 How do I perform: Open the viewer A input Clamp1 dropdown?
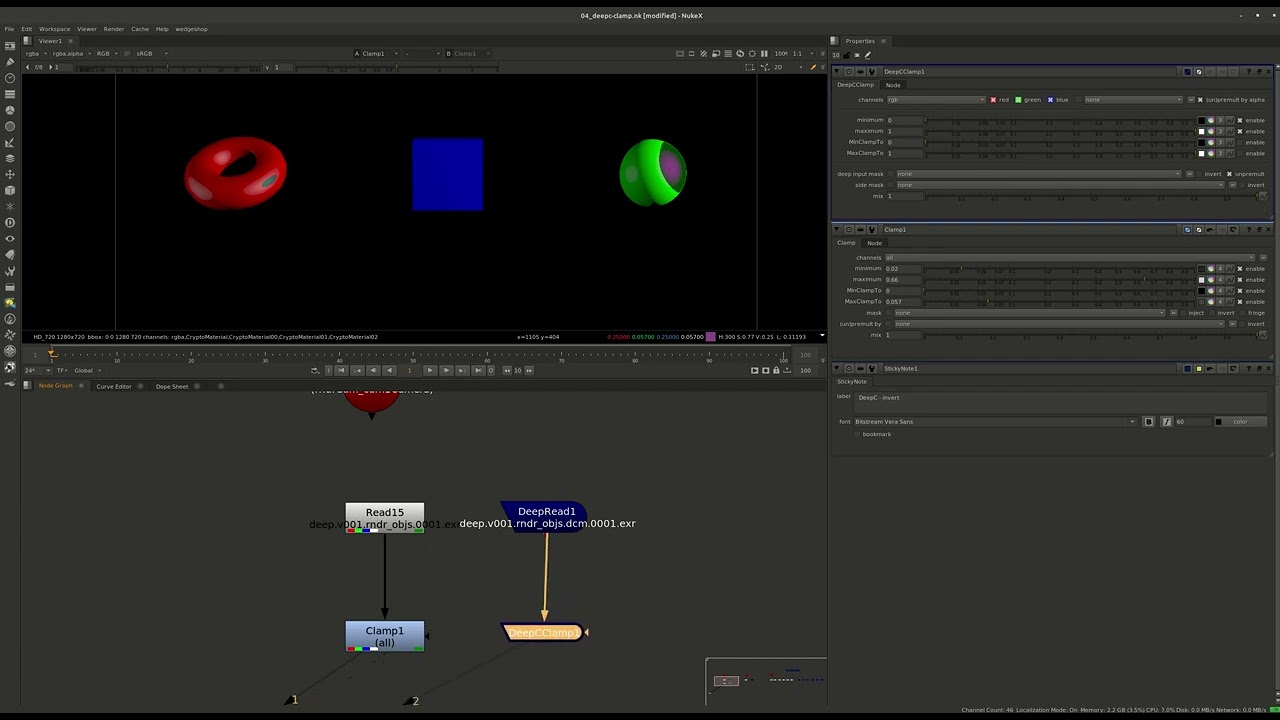pos(377,54)
